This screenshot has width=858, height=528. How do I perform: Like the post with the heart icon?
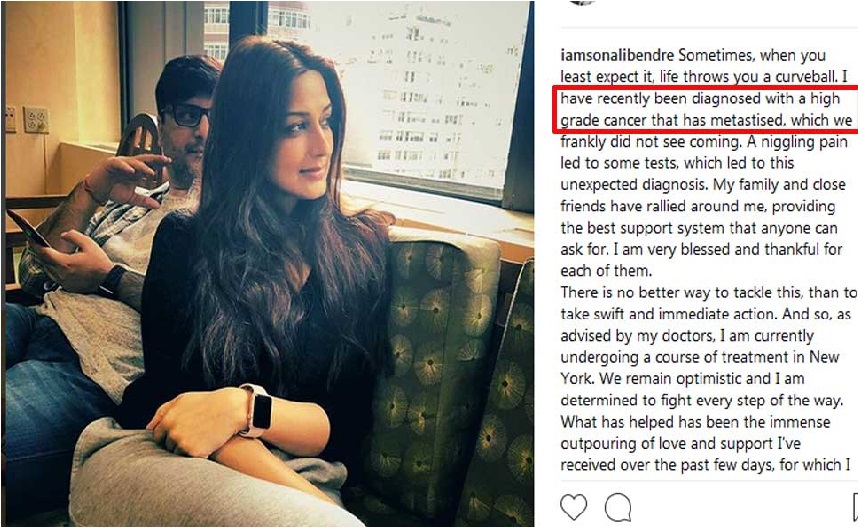click(x=573, y=507)
